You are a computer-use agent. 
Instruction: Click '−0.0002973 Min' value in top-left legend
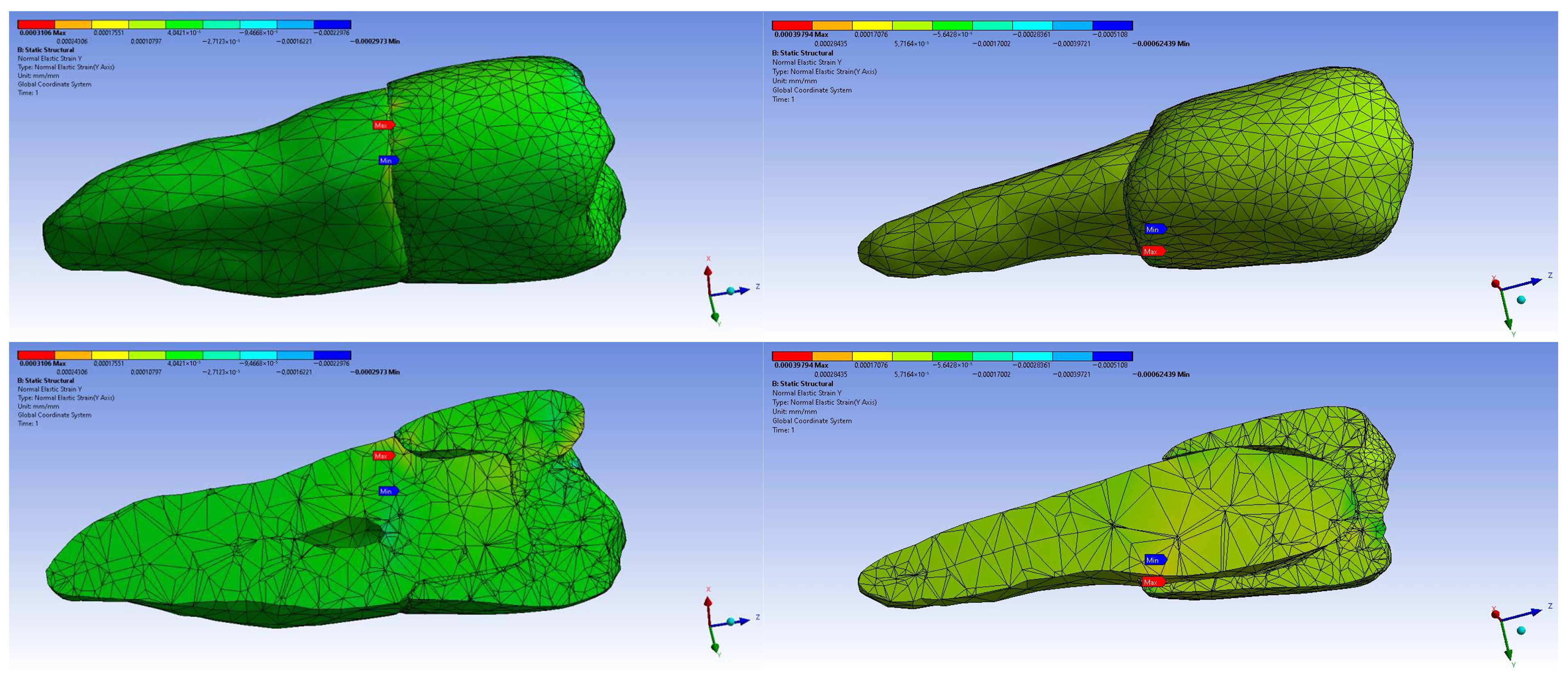click(x=375, y=41)
